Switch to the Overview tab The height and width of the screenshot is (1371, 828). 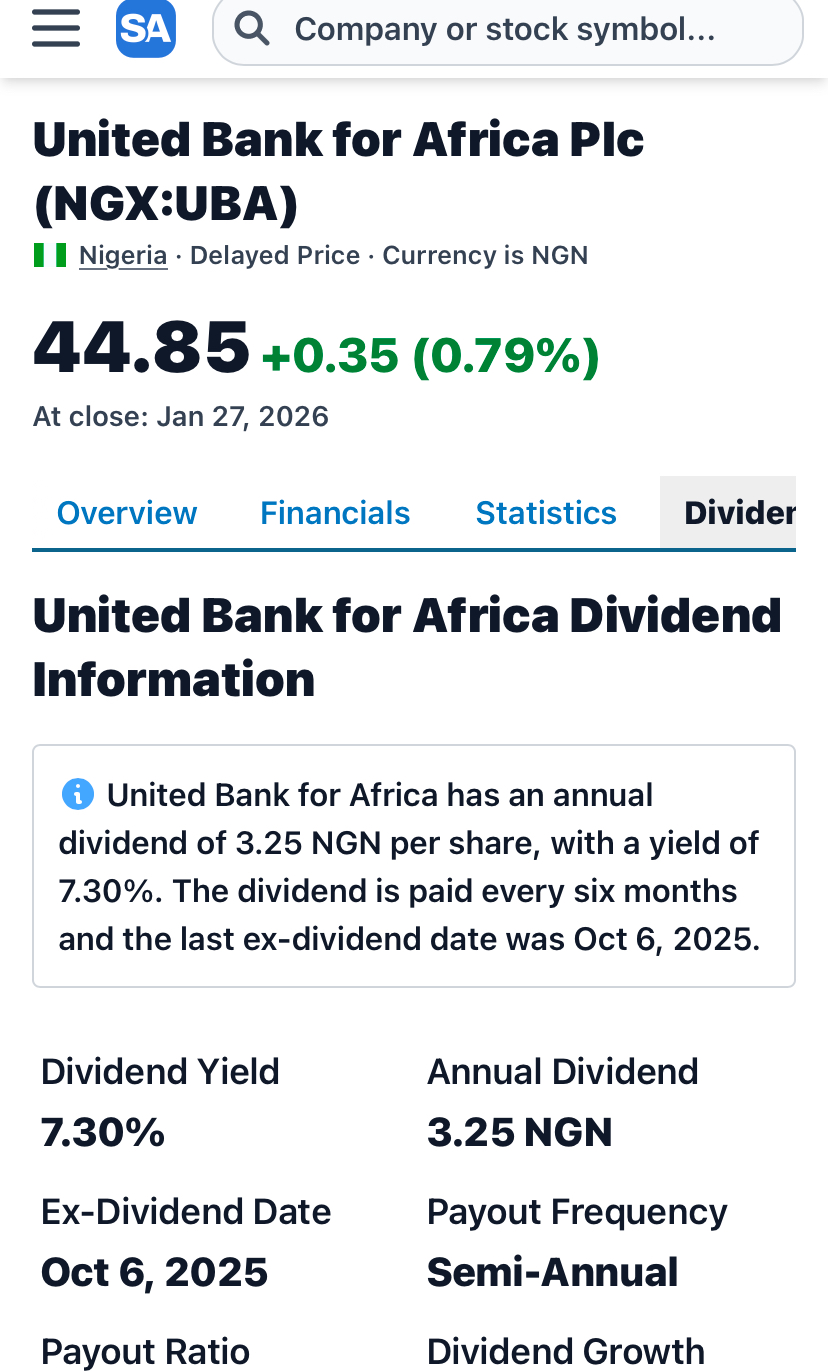(x=127, y=513)
